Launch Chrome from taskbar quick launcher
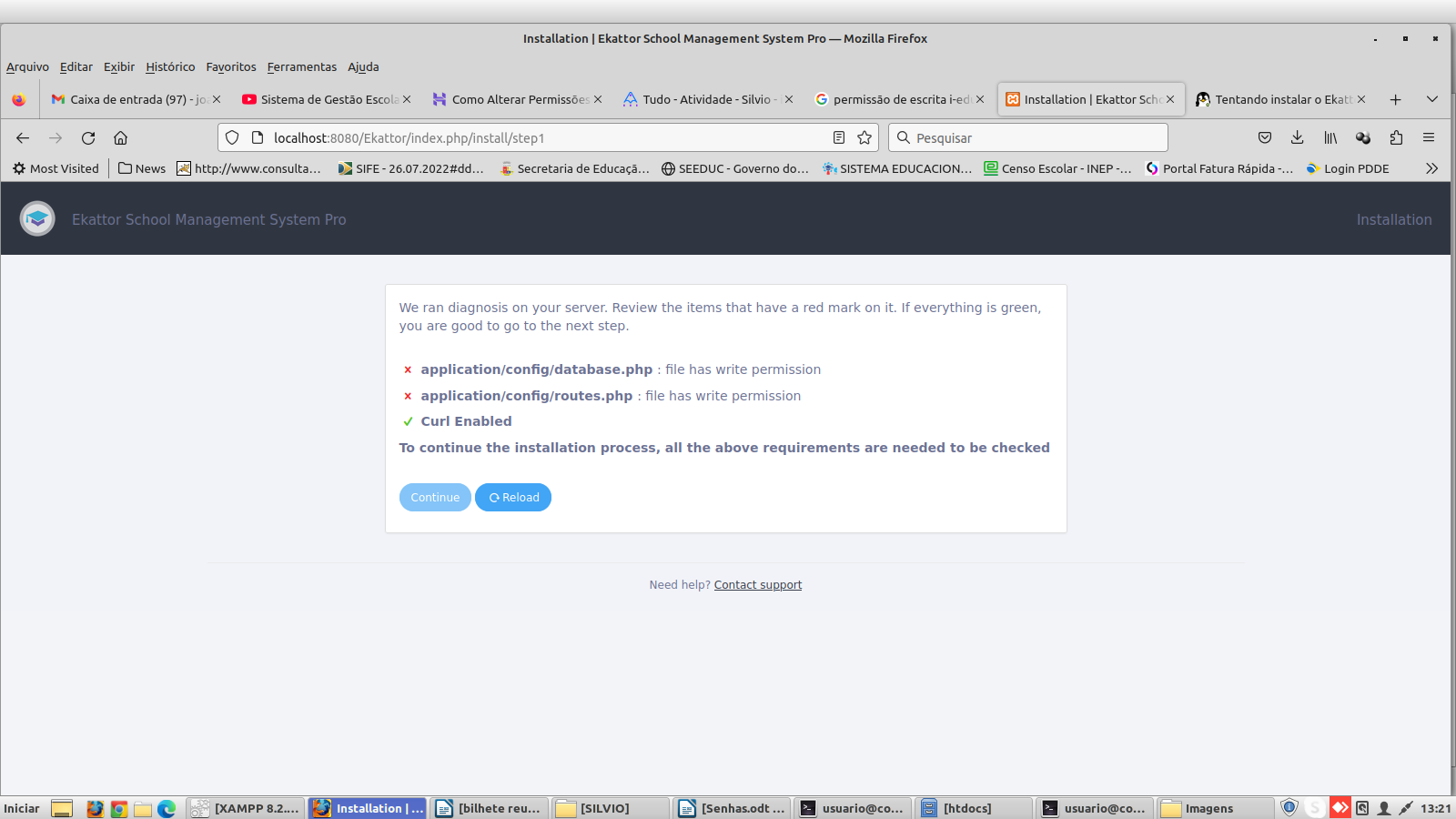The image size is (1456, 819). coord(118,808)
